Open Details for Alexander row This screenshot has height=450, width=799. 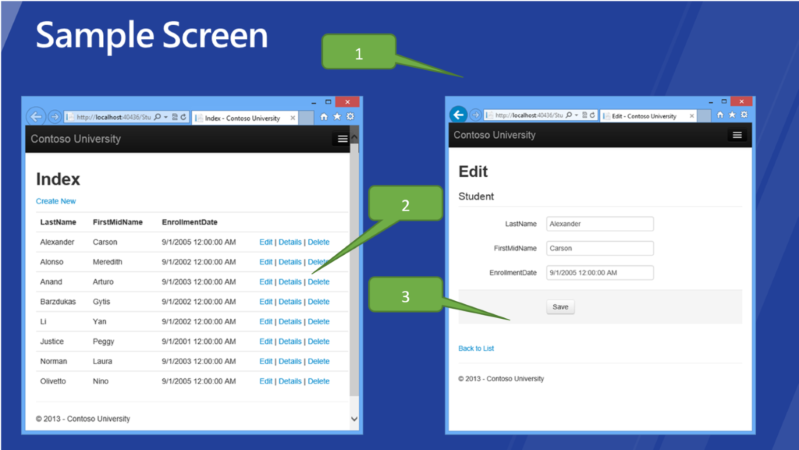click(290, 242)
